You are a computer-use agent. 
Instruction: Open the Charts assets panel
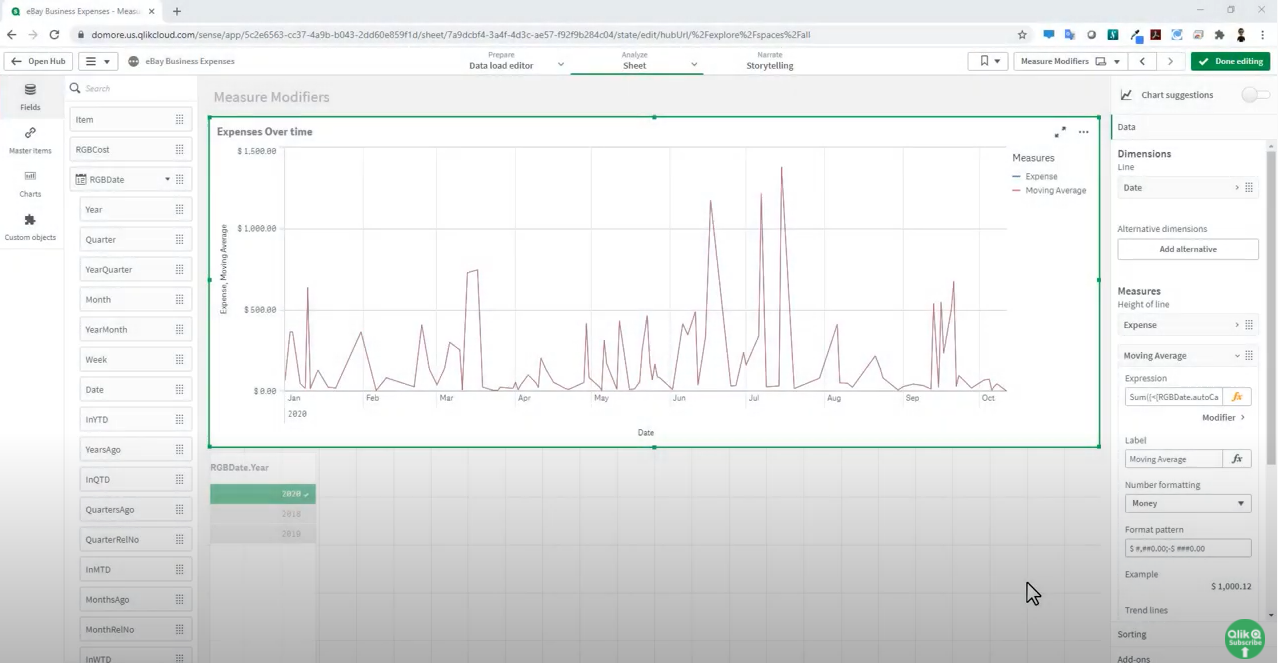[x=30, y=182]
